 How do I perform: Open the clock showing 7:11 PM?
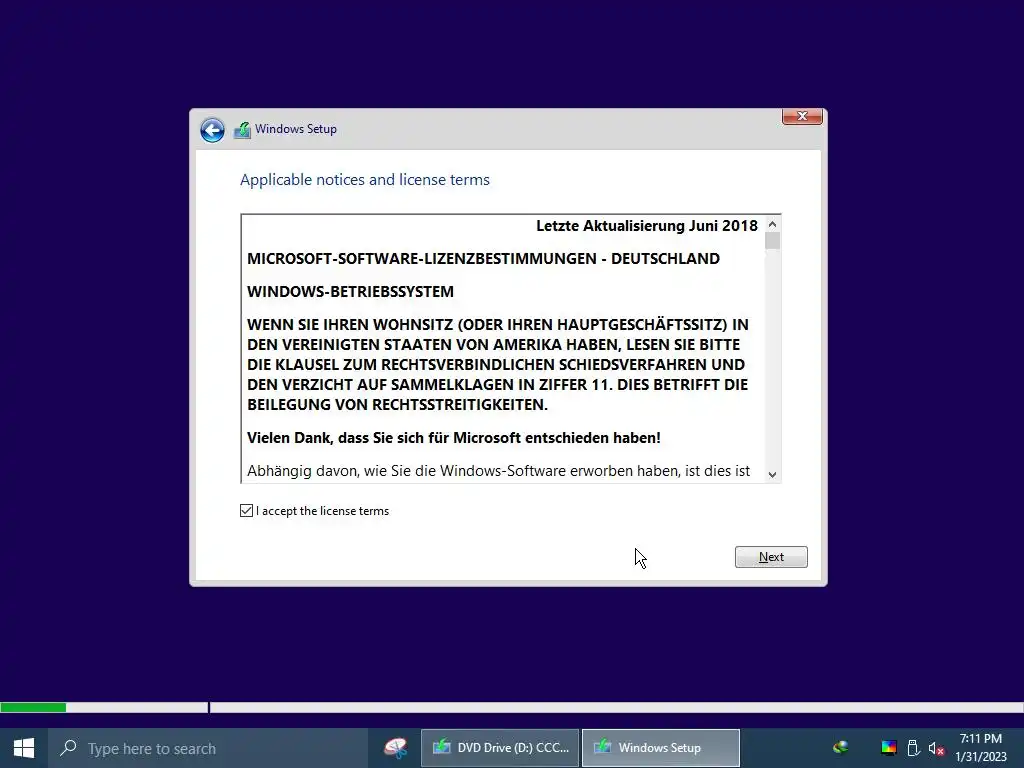[x=981, y=748]
